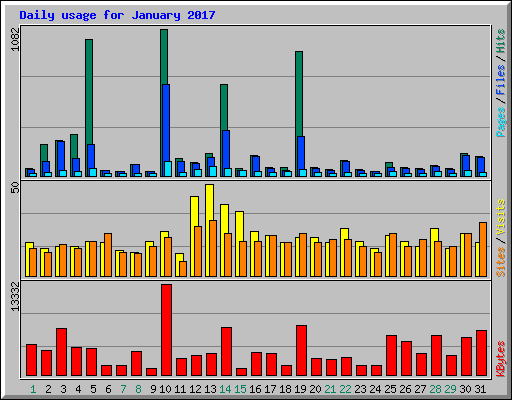Viewport: 512px width, 400px height.
Task: Click day label 21 on the x-axis
Action: click(x=330, y=389)
